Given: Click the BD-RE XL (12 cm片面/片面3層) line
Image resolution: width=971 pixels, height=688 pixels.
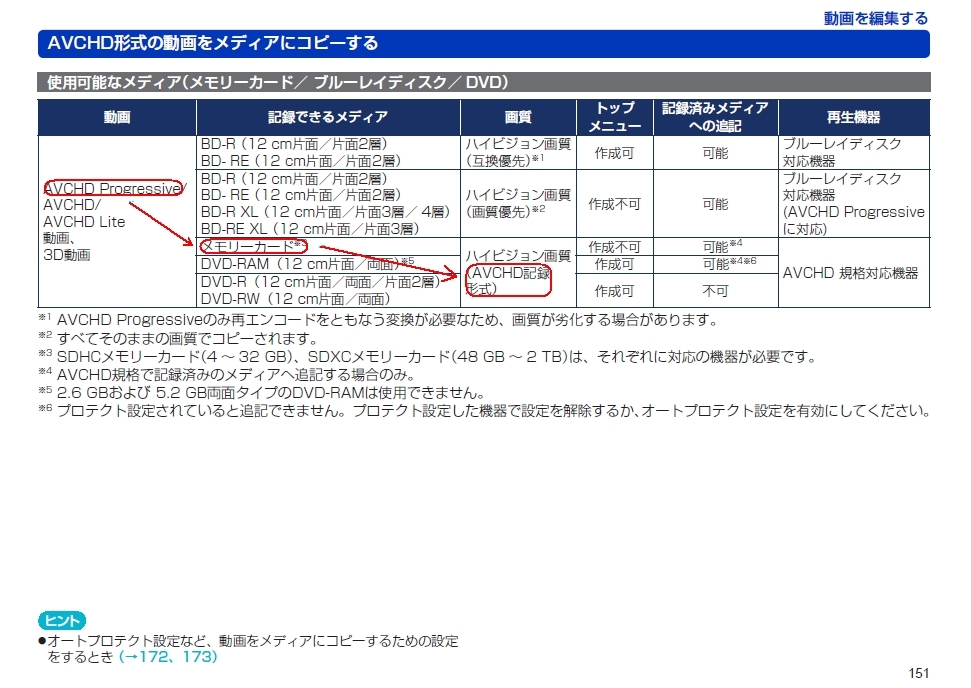Looking at the screenshot, I should pos(310,229).
